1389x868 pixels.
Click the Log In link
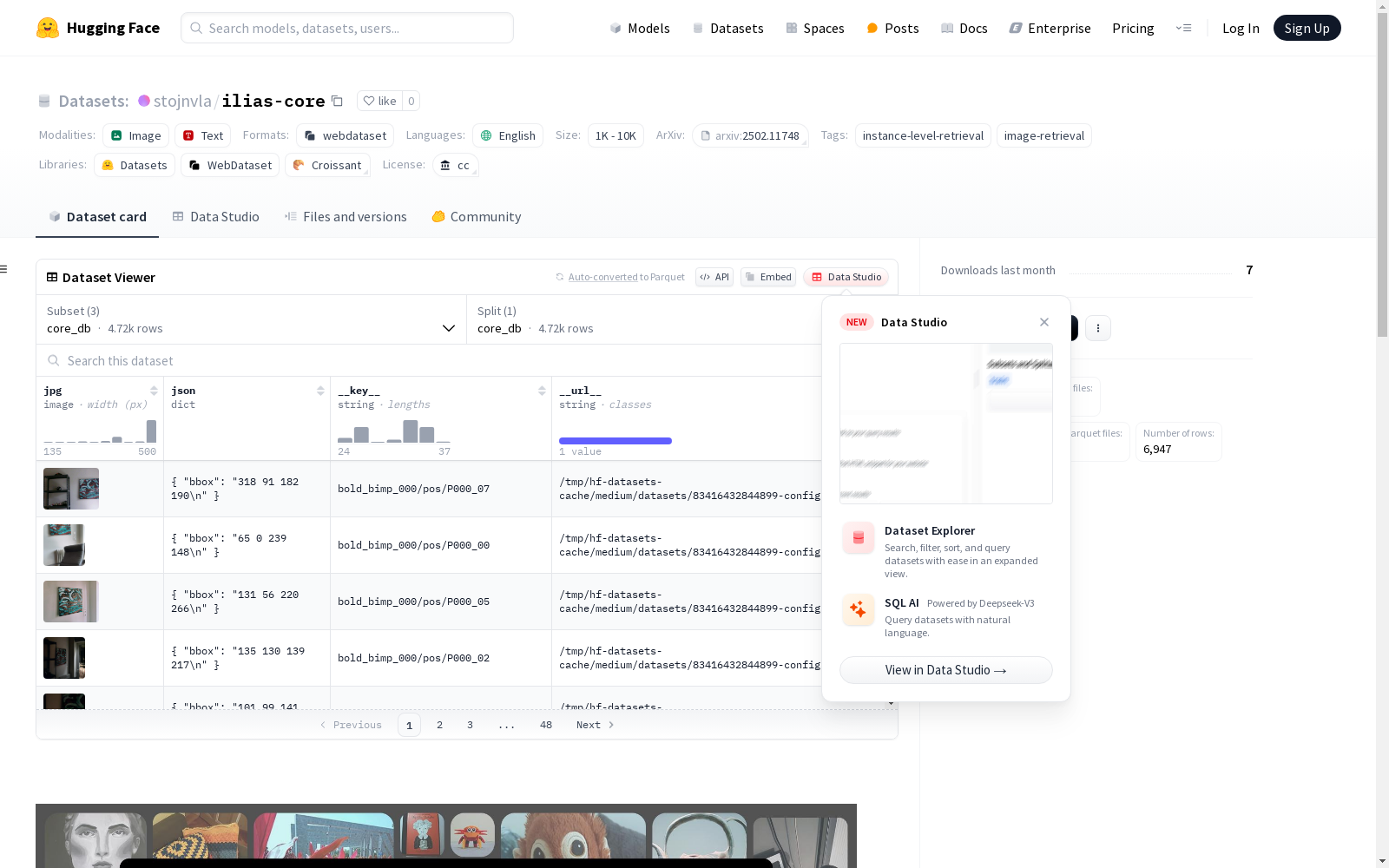[x=1241, y=28]
